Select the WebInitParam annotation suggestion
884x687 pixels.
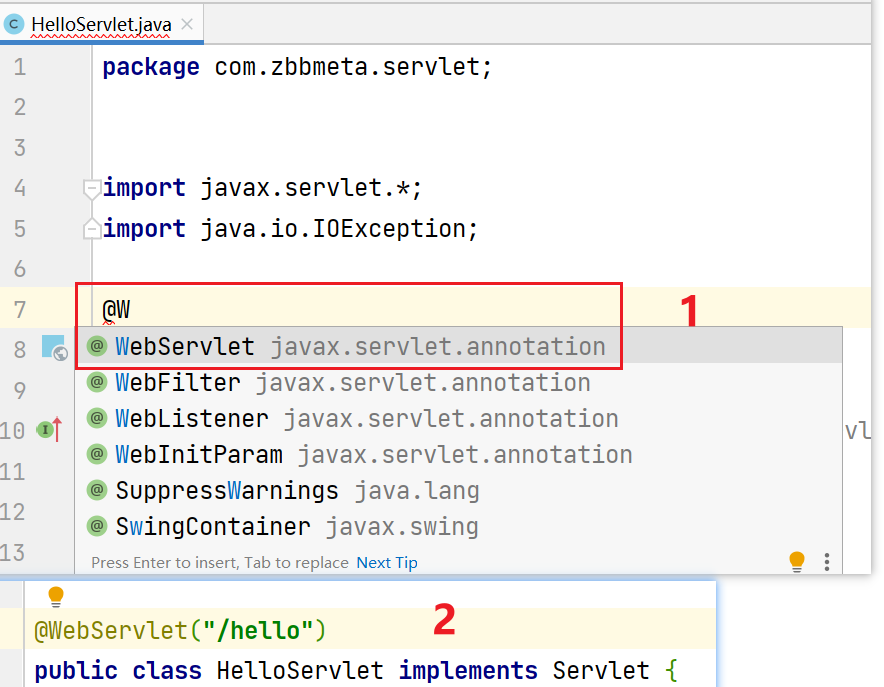(199, 455)
